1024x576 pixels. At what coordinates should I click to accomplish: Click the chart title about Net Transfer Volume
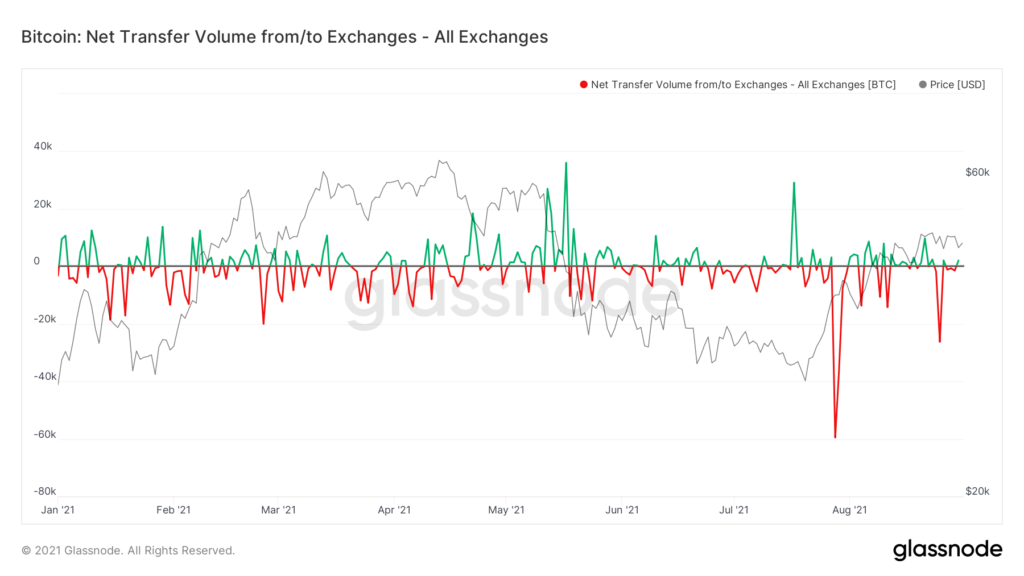click(x=284, y=37)
